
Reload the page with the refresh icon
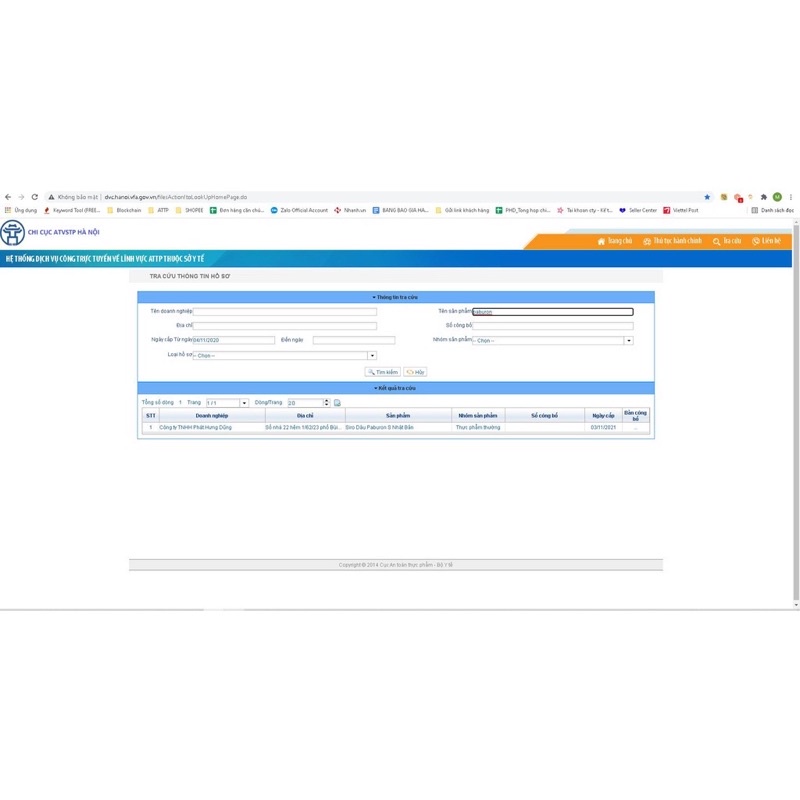[35, 197]
